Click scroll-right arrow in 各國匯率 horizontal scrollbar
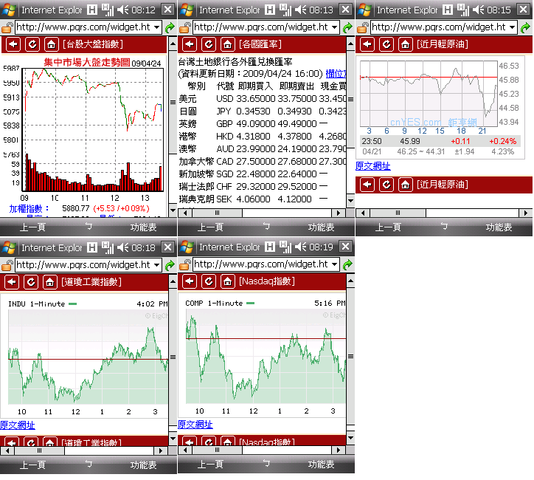Viewport: 534px width, 480px height. pos(338,213)
